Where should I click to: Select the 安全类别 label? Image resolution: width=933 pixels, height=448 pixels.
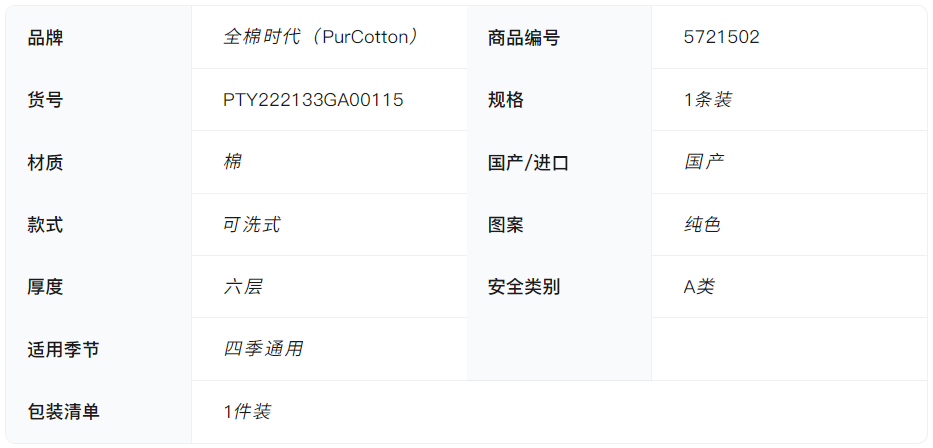pyautogui.click(x=523, y=287)
